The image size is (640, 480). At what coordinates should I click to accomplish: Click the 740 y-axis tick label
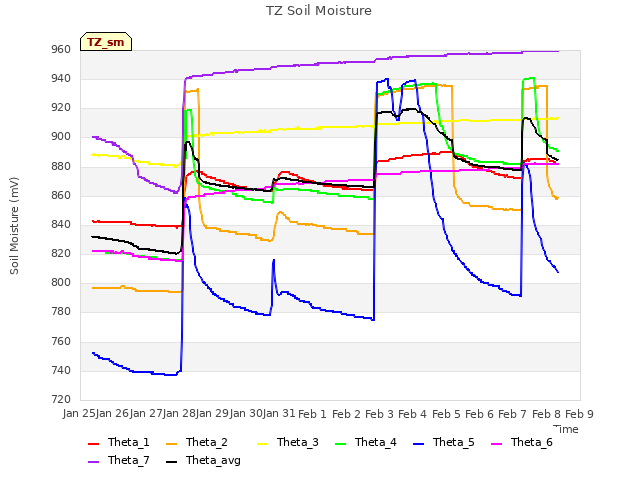click(x=61, y=371)
